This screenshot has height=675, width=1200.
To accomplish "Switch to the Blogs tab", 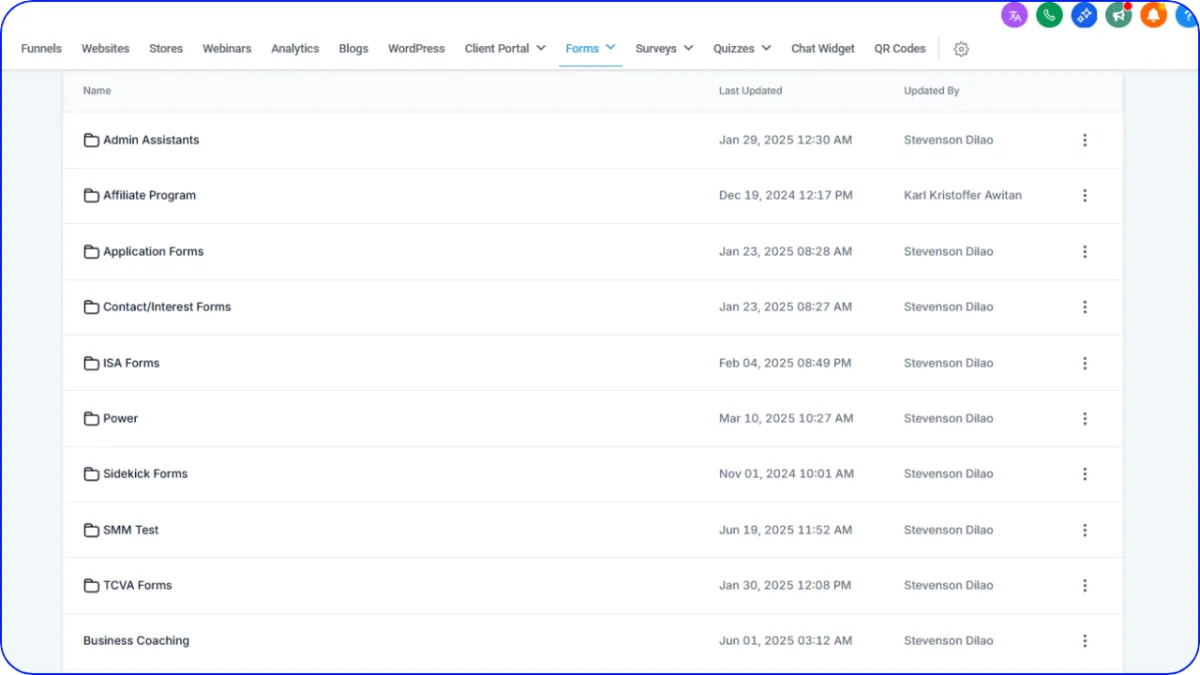I will click(353, 48).
